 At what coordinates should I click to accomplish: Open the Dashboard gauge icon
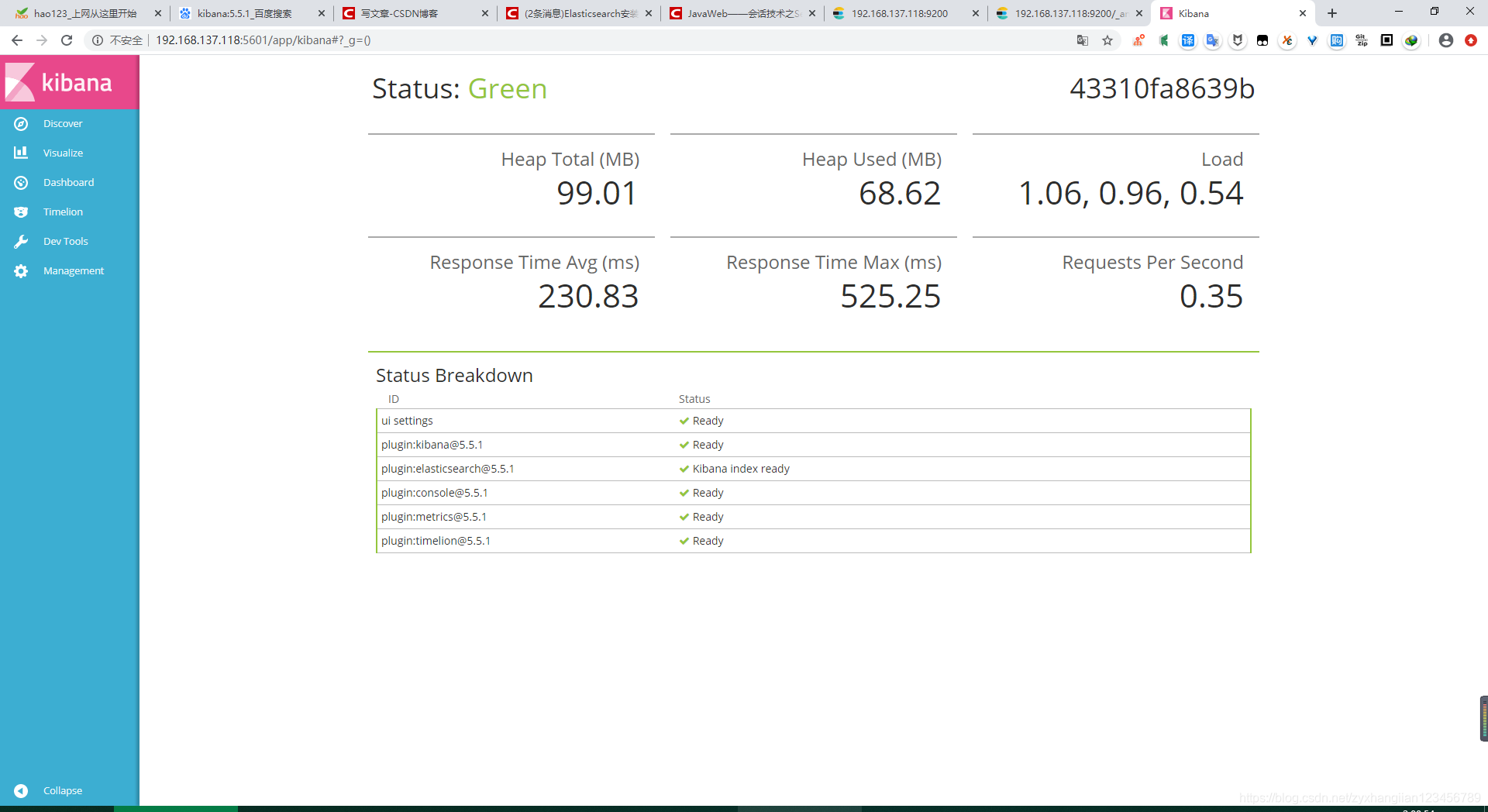(21, 183)
